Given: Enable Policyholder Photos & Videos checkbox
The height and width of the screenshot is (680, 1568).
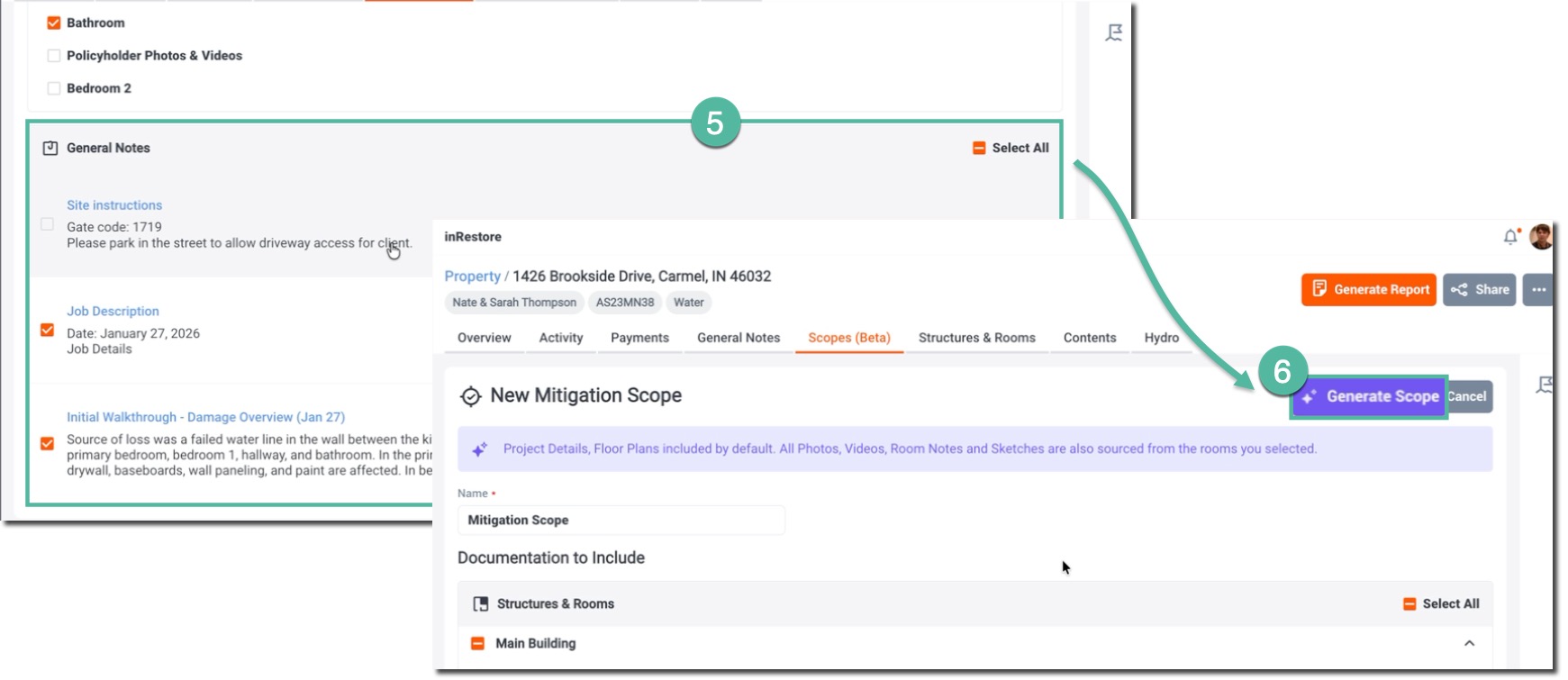Looking at the screenshot, I should 54,56.
